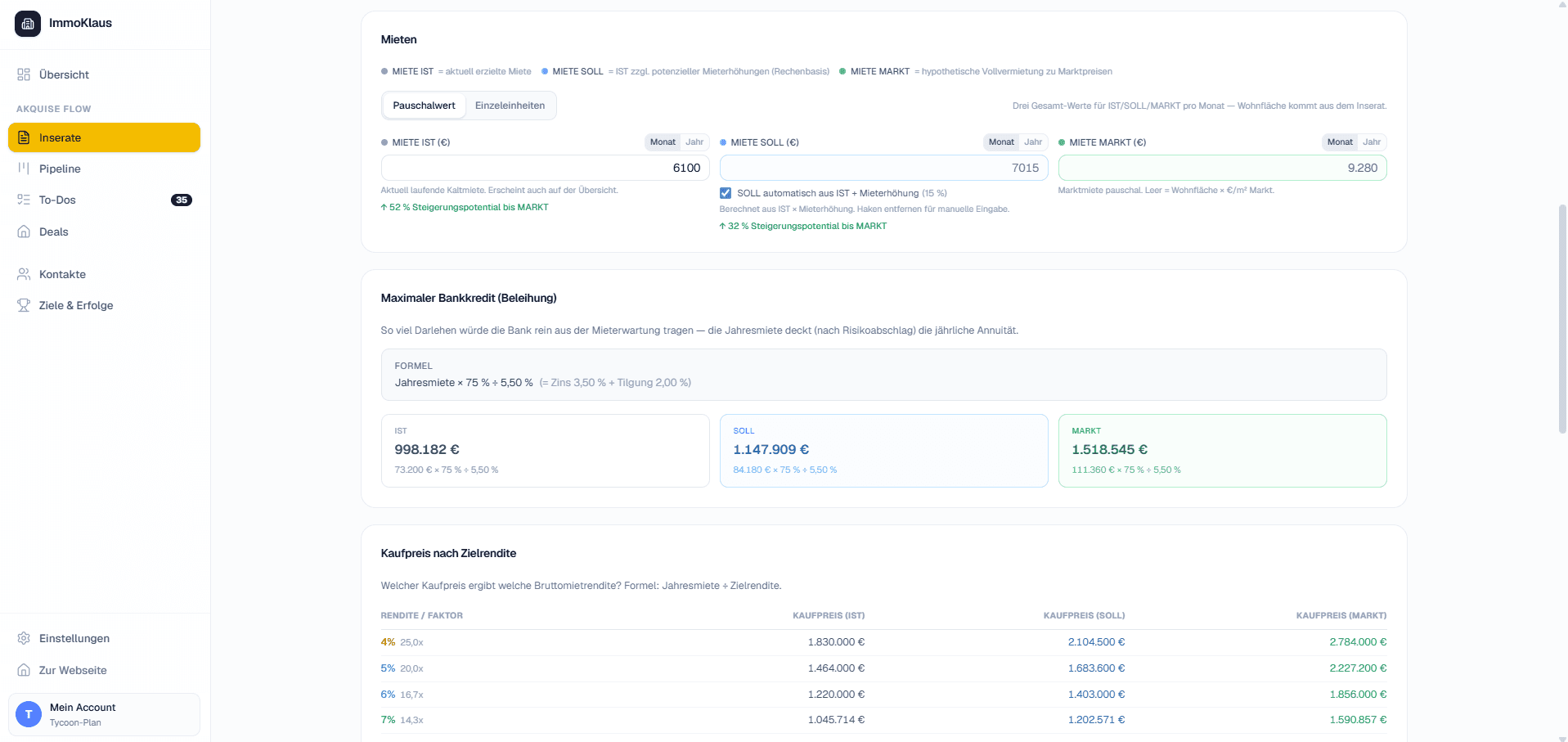
Task: Click the MIETE MARKT input field
Action: [x=1222, y=168]
